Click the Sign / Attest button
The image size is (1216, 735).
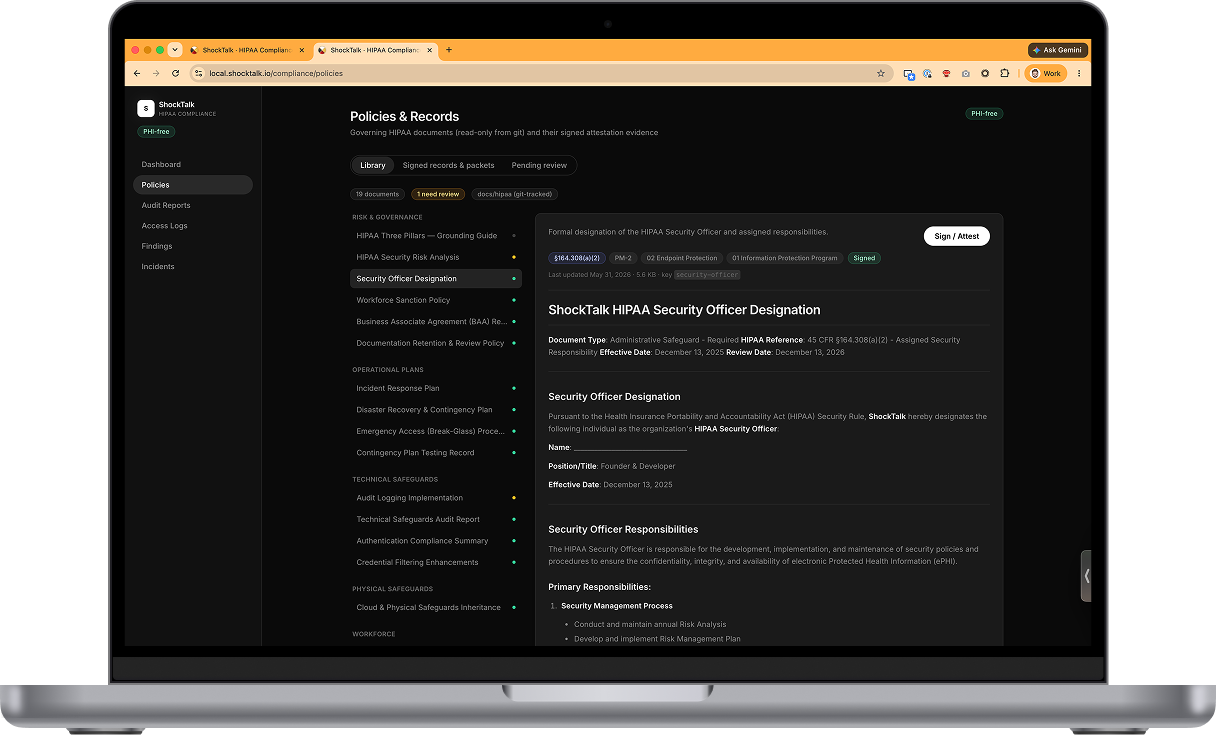pos(956,236)
